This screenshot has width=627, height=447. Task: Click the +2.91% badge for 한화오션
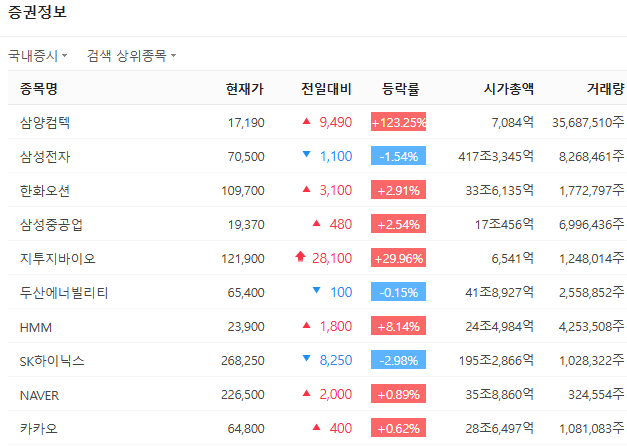coord(398,190)
